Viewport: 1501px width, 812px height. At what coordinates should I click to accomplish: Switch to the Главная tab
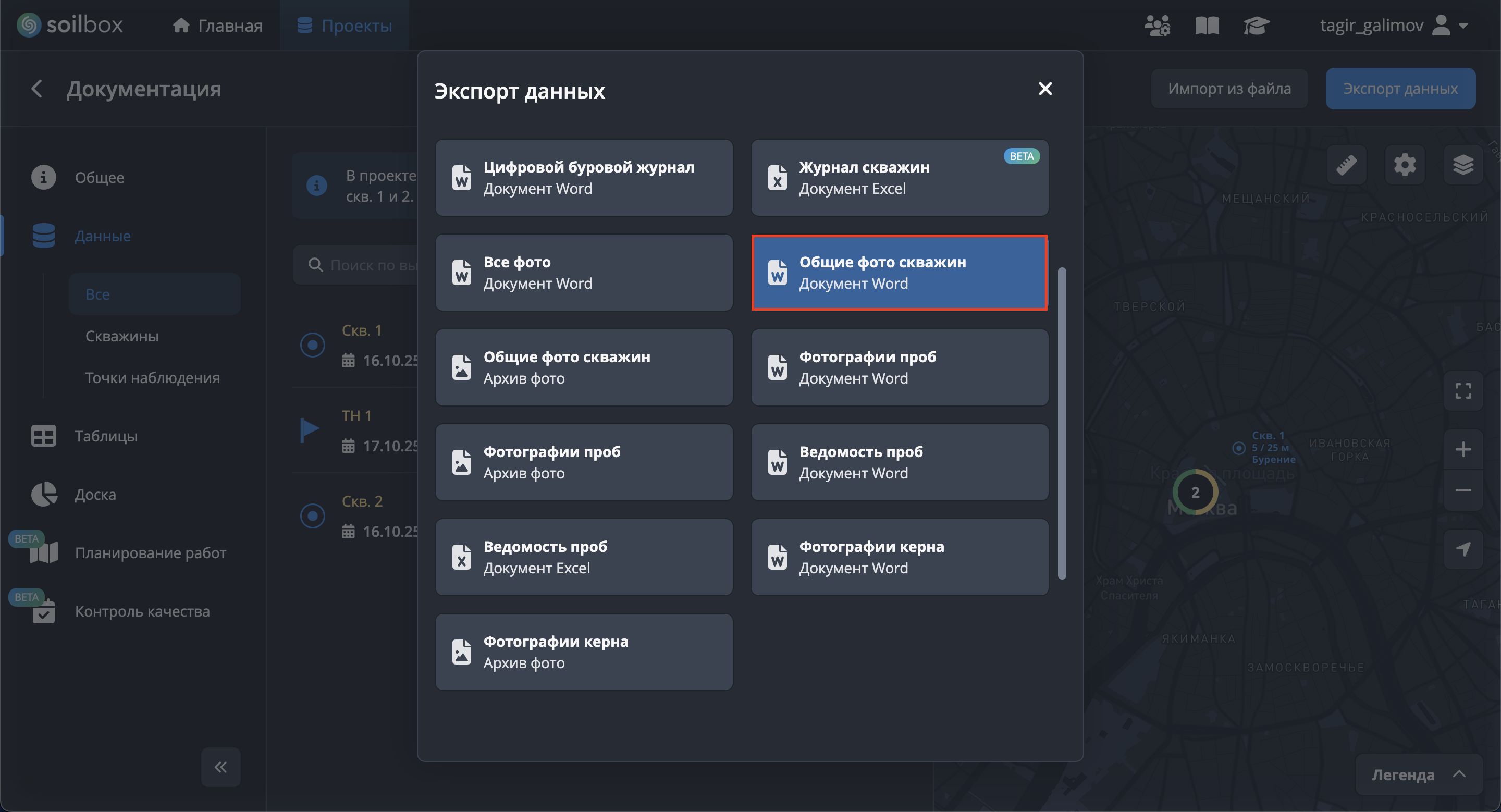tap(218, 26)
